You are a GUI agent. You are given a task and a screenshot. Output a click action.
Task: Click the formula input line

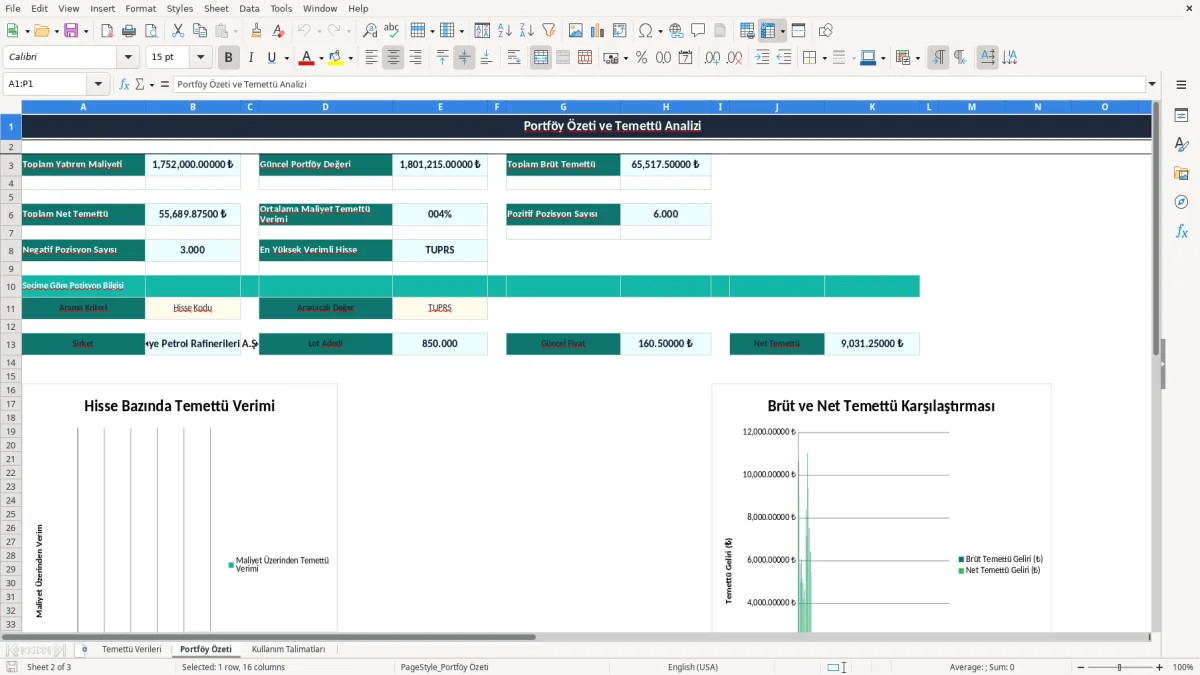click(659, 85)
